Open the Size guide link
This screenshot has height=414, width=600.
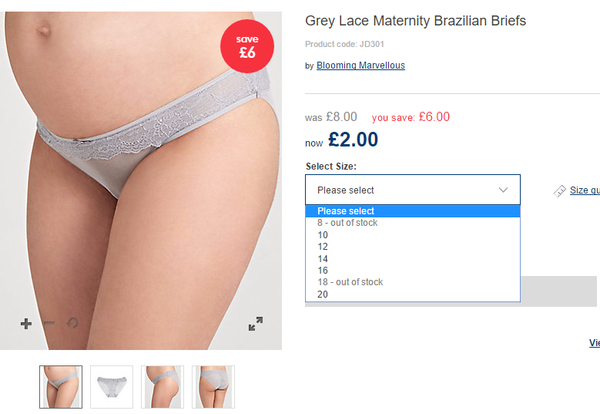(585, 190)
